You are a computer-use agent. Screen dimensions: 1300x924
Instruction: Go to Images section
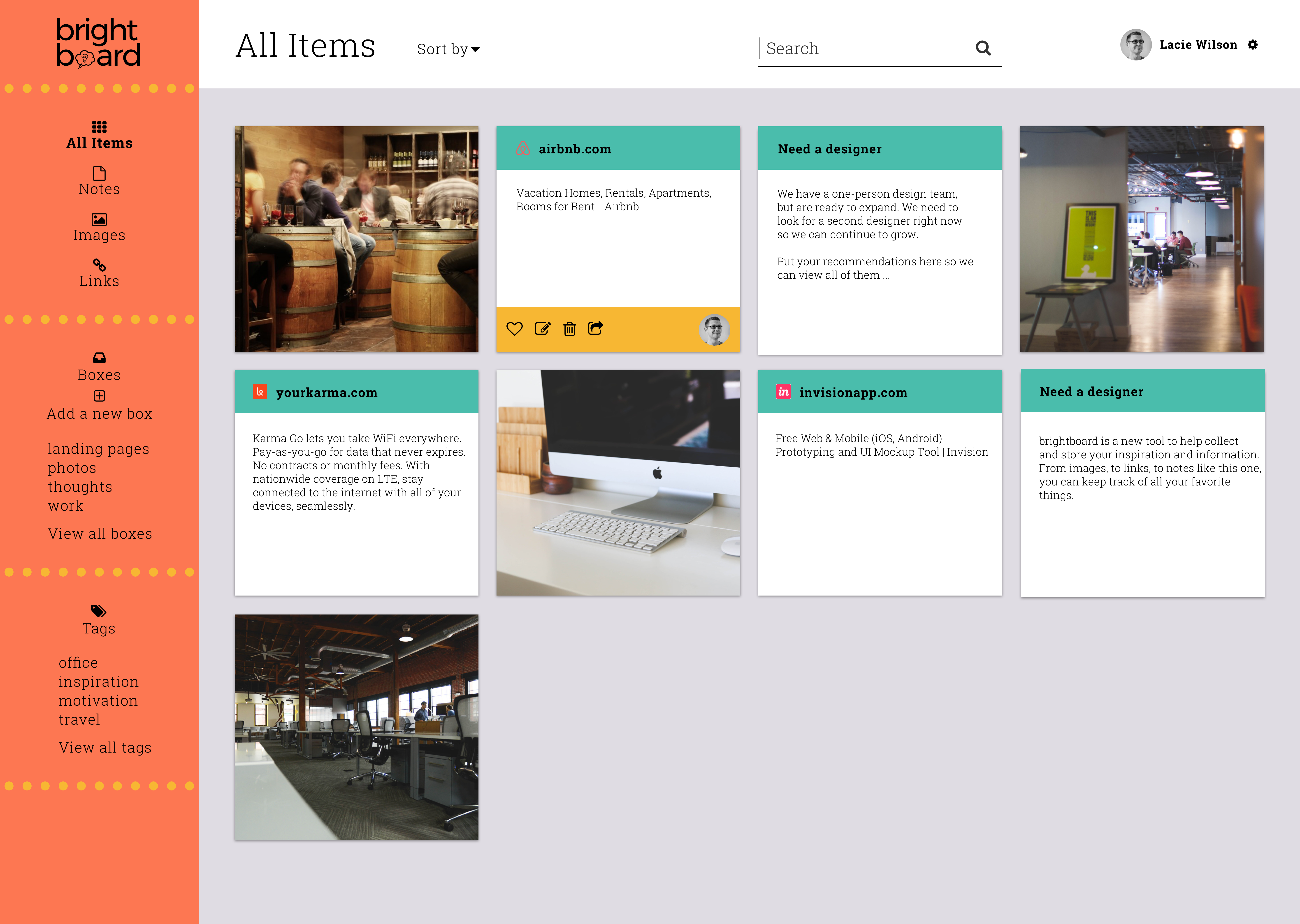[99, 235]
